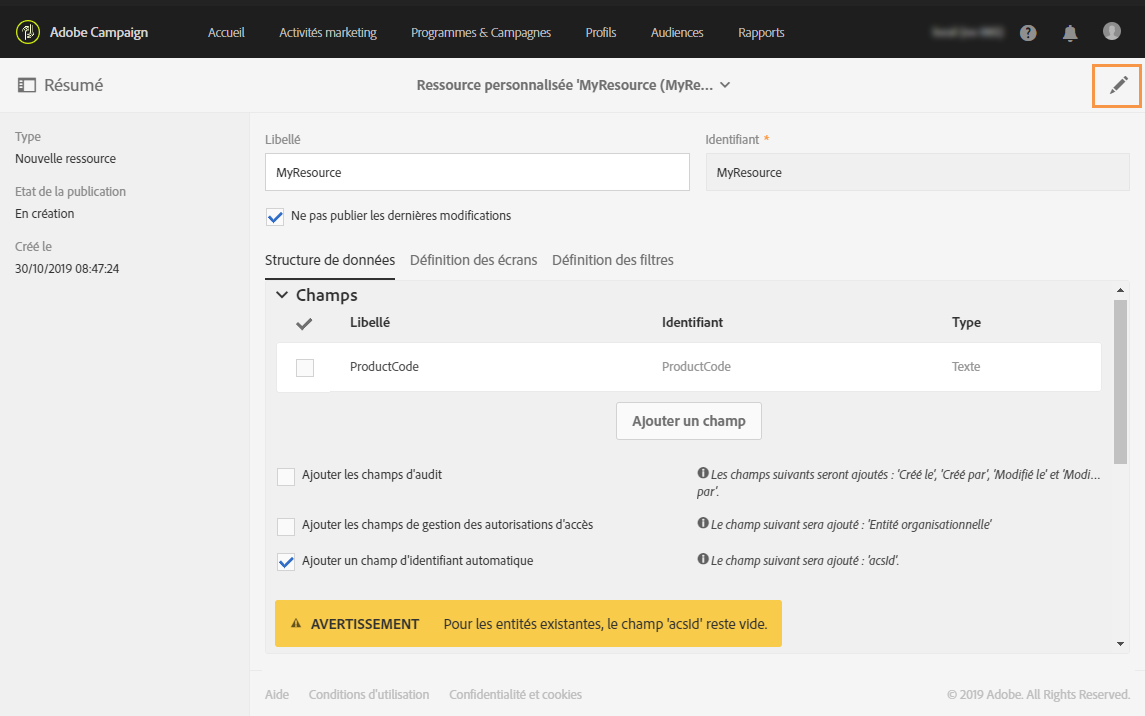Disable 'Ajouter un champ d'identifiant automatique'
1145x716 pixels.
tap(286, 562)
